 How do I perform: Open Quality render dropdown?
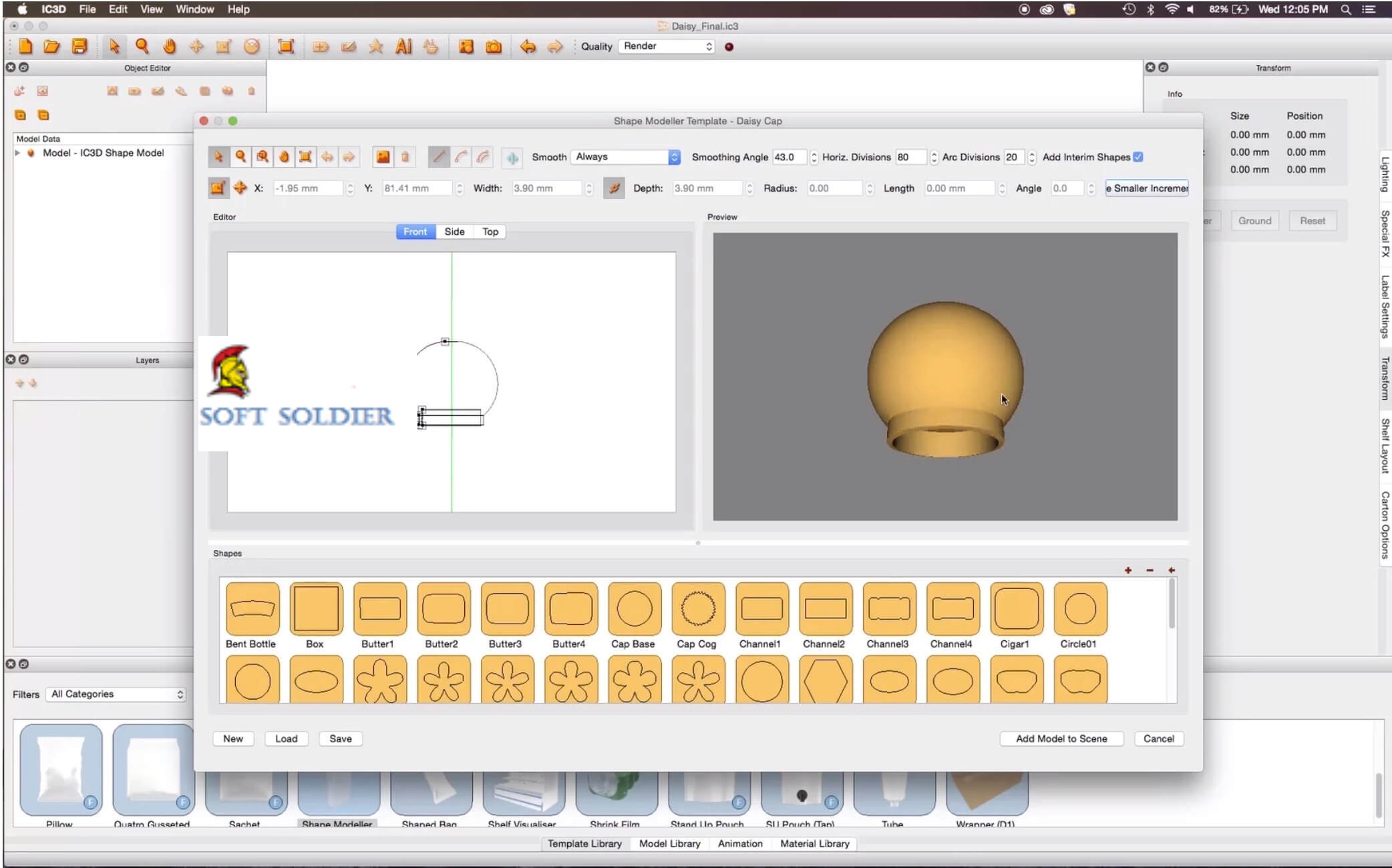(x=665, y=46)
